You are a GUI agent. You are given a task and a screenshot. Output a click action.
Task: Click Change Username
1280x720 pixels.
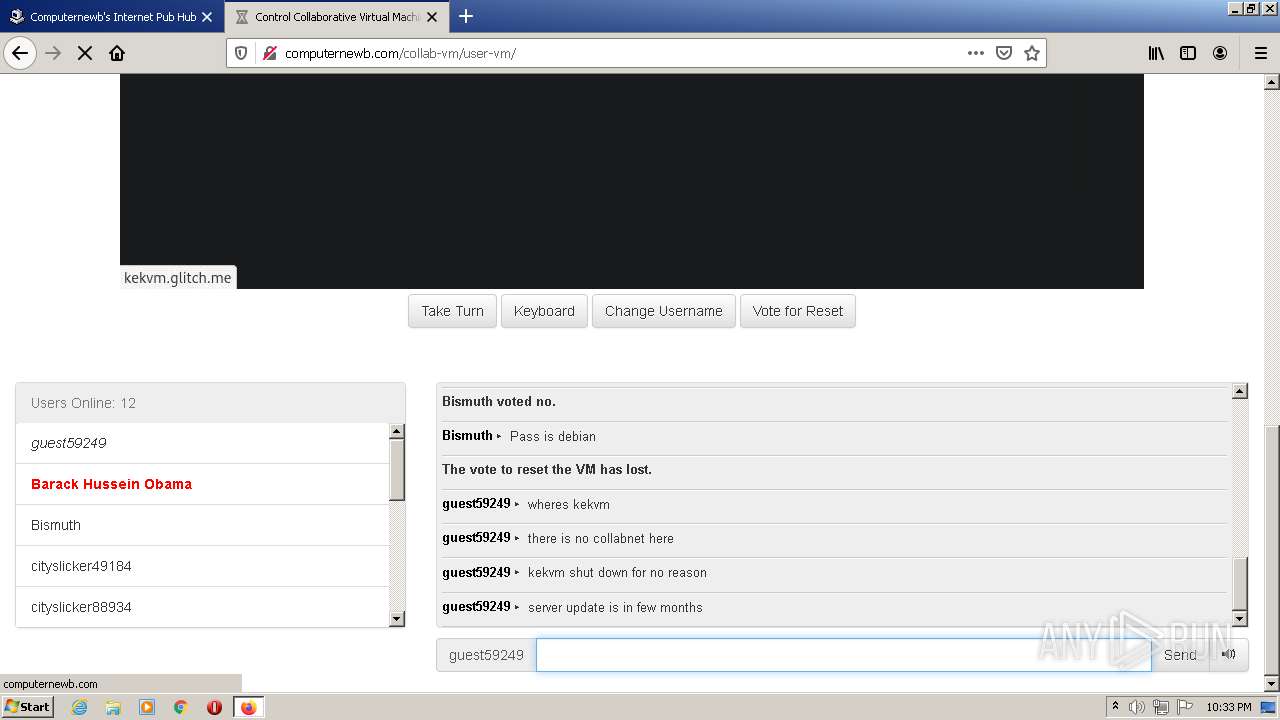click(664, 311)
